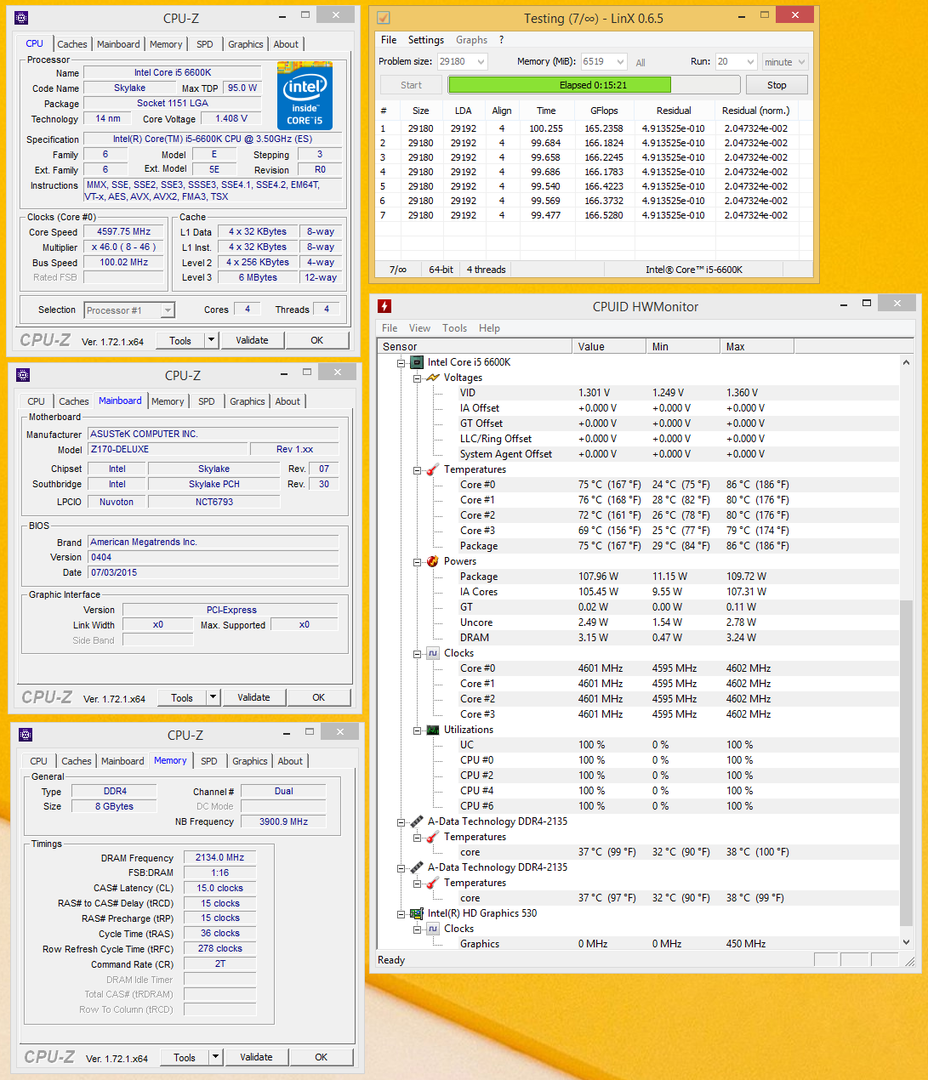
Task: Click the HWMonitor vertical scrollbar down arrow
Action: point(907,941)
